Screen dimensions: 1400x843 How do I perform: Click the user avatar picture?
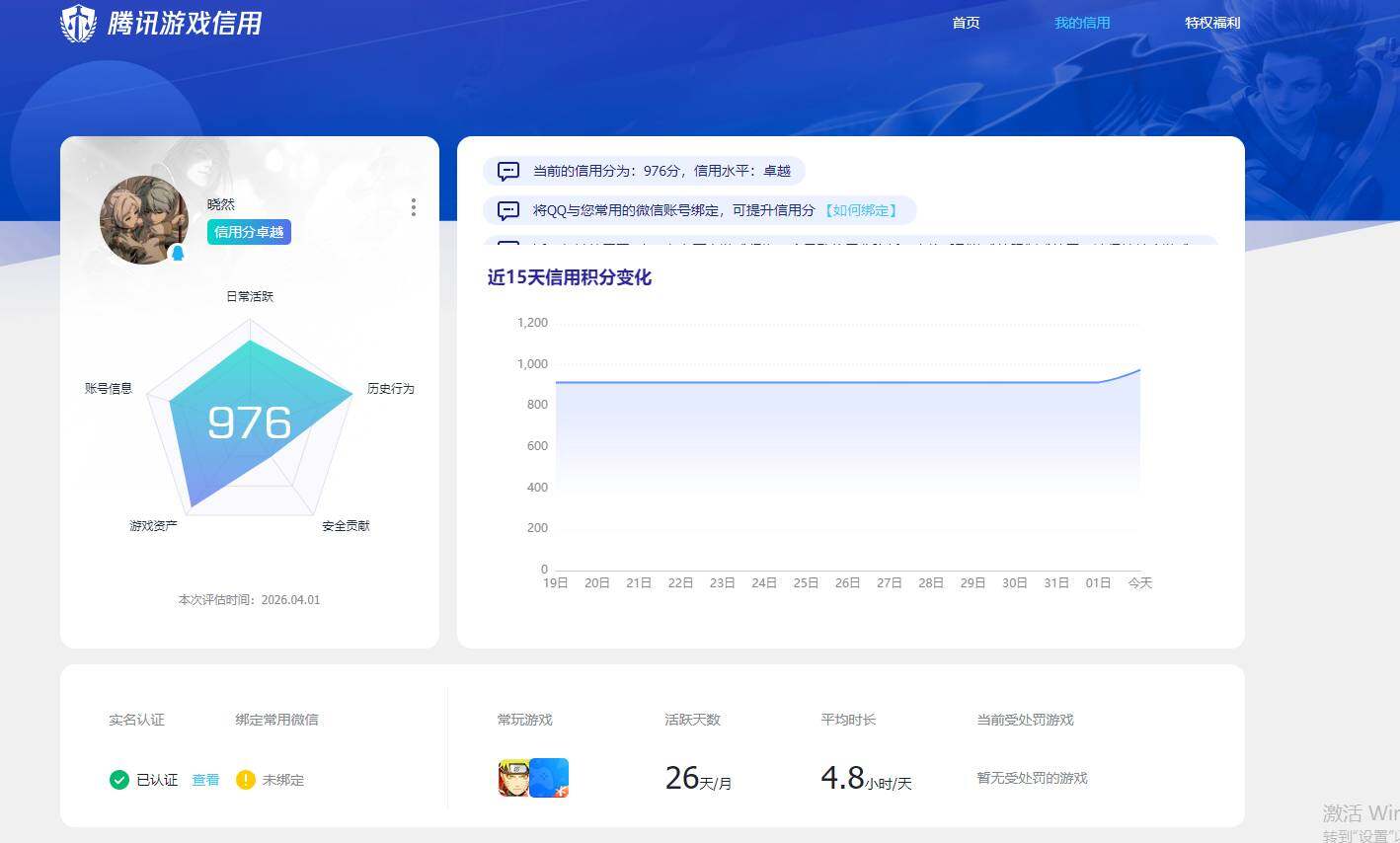click(144, 220)
